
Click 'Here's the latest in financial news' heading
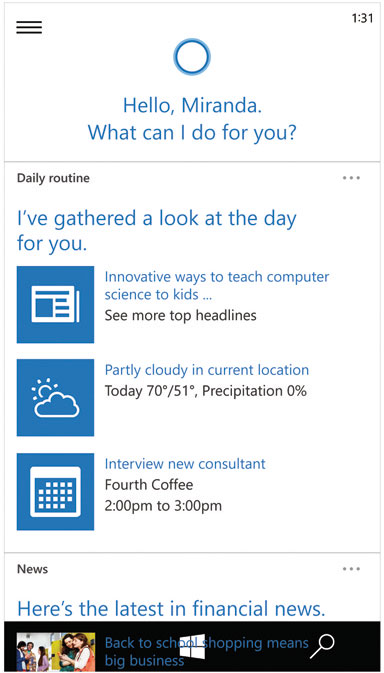[171, 609]
